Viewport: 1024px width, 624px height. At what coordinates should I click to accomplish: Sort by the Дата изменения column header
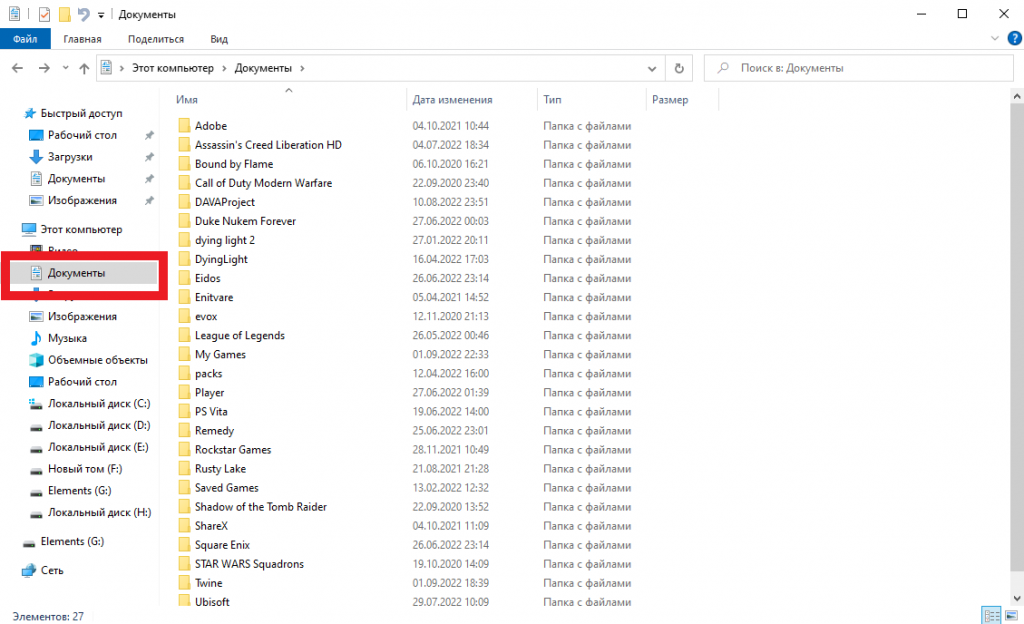452,100
